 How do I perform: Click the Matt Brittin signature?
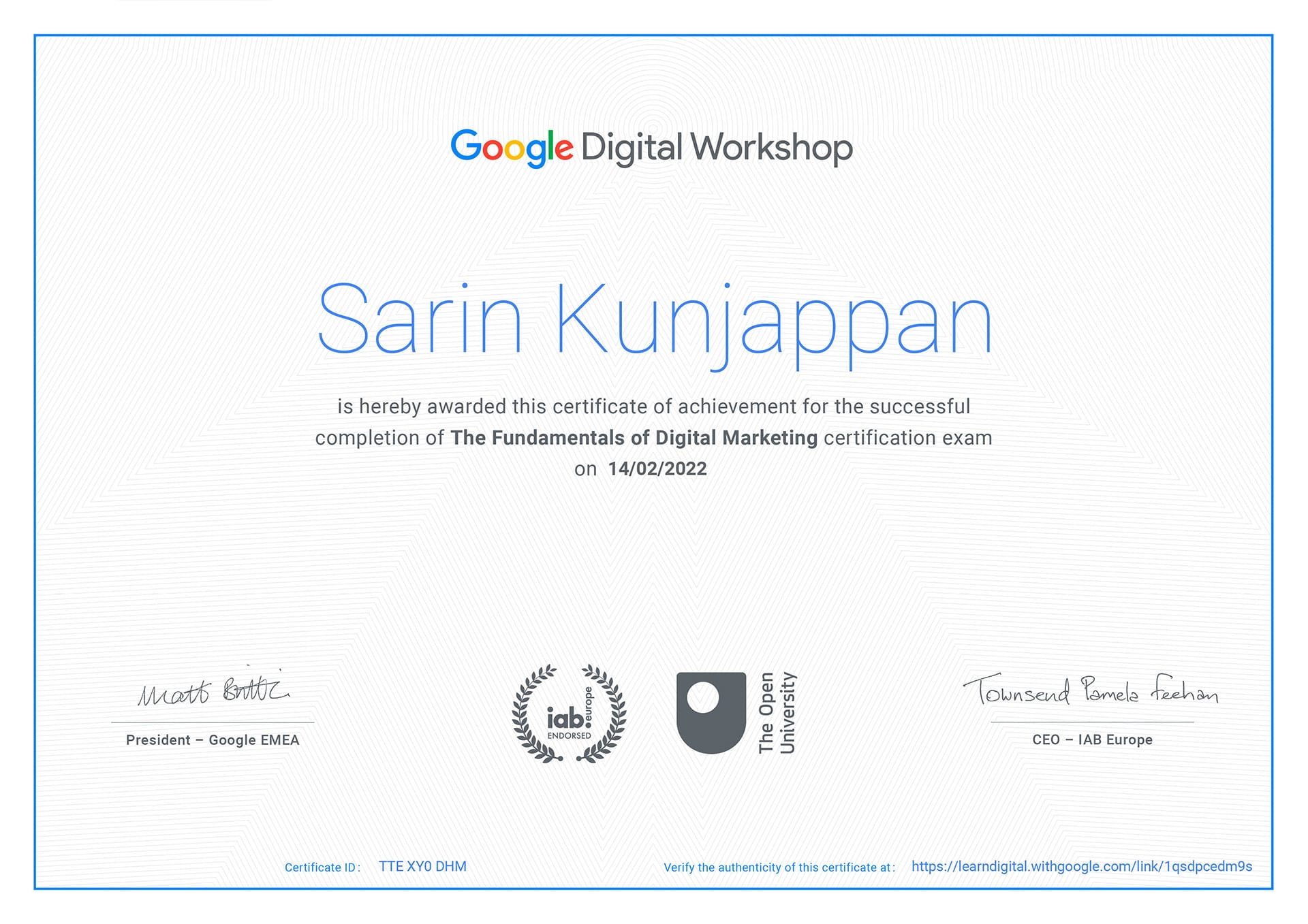tap(213, 690)
